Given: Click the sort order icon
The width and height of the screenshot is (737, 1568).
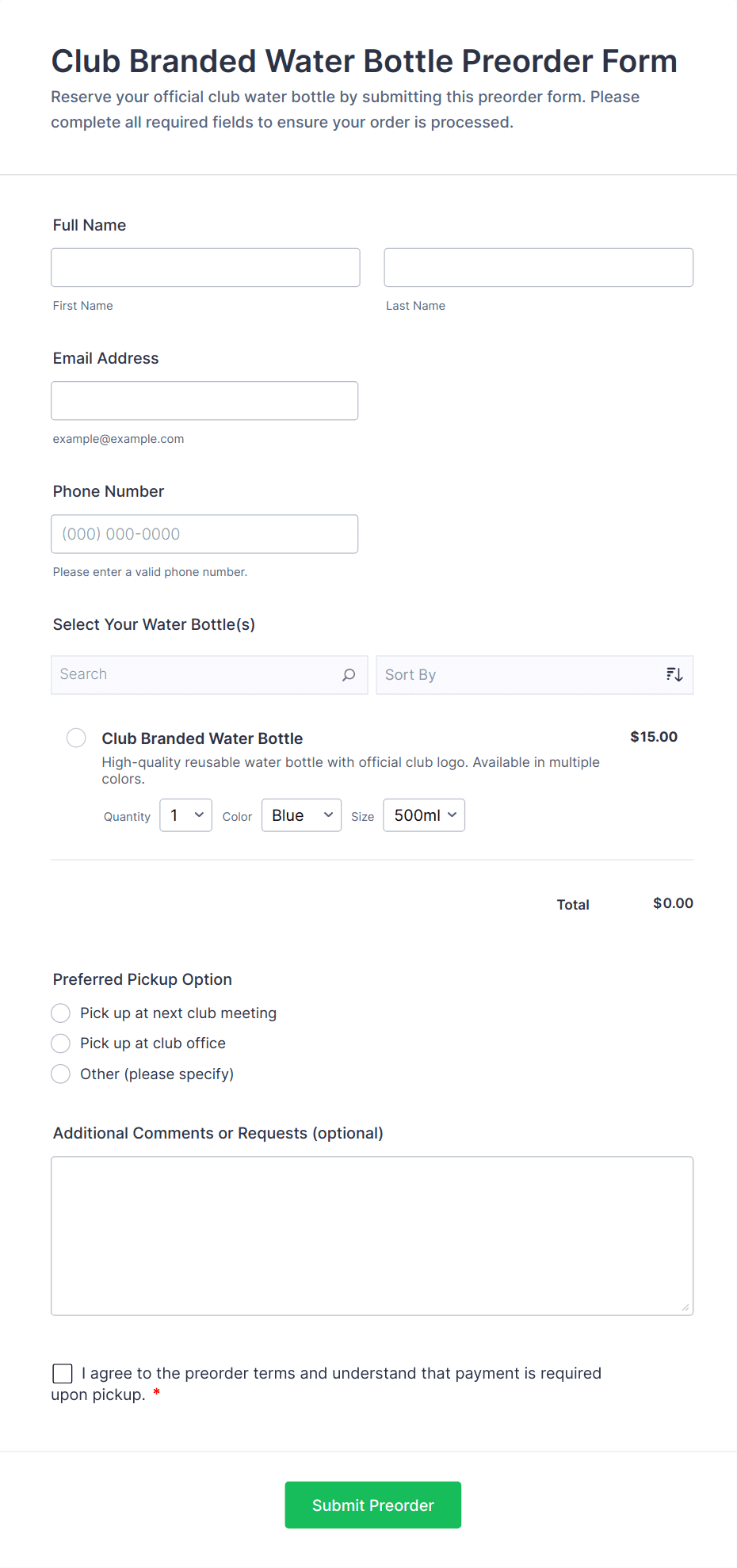Looking at the screenshot, I should click(674, 675).
